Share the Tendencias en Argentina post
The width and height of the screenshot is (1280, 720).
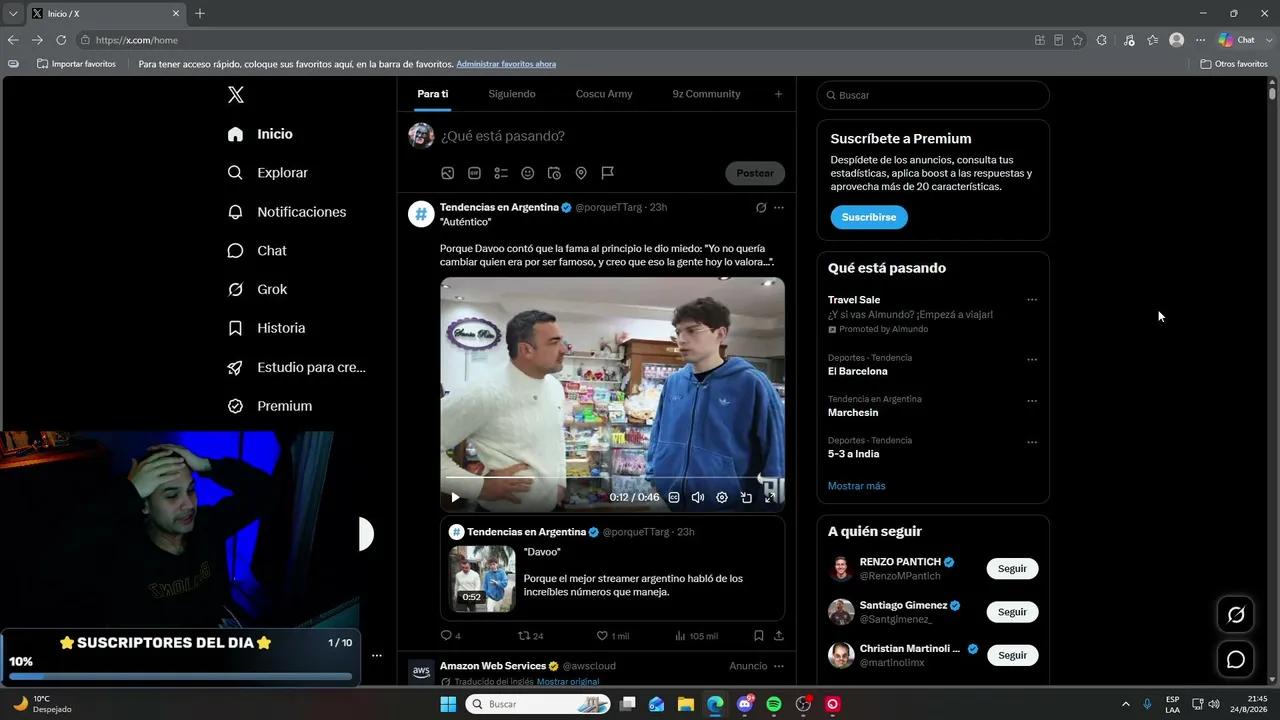pos(779,636)
